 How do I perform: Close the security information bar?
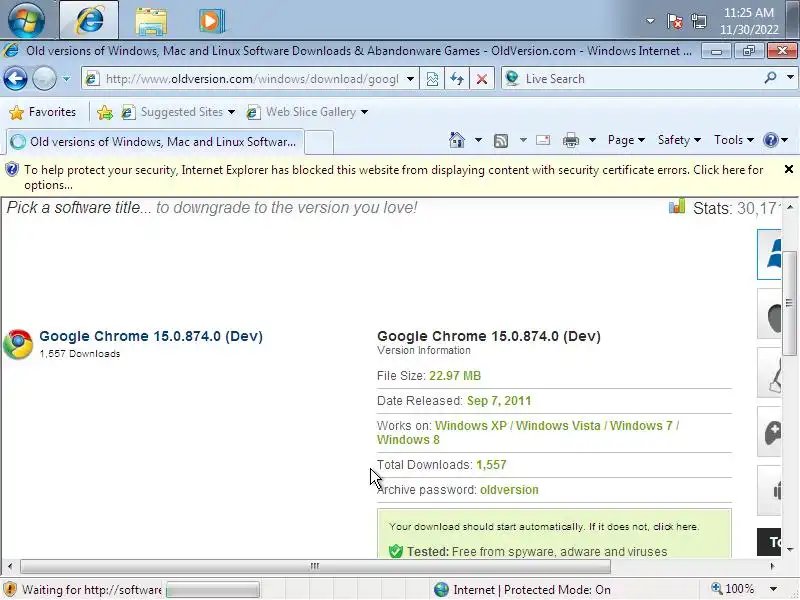coord(788,169)
